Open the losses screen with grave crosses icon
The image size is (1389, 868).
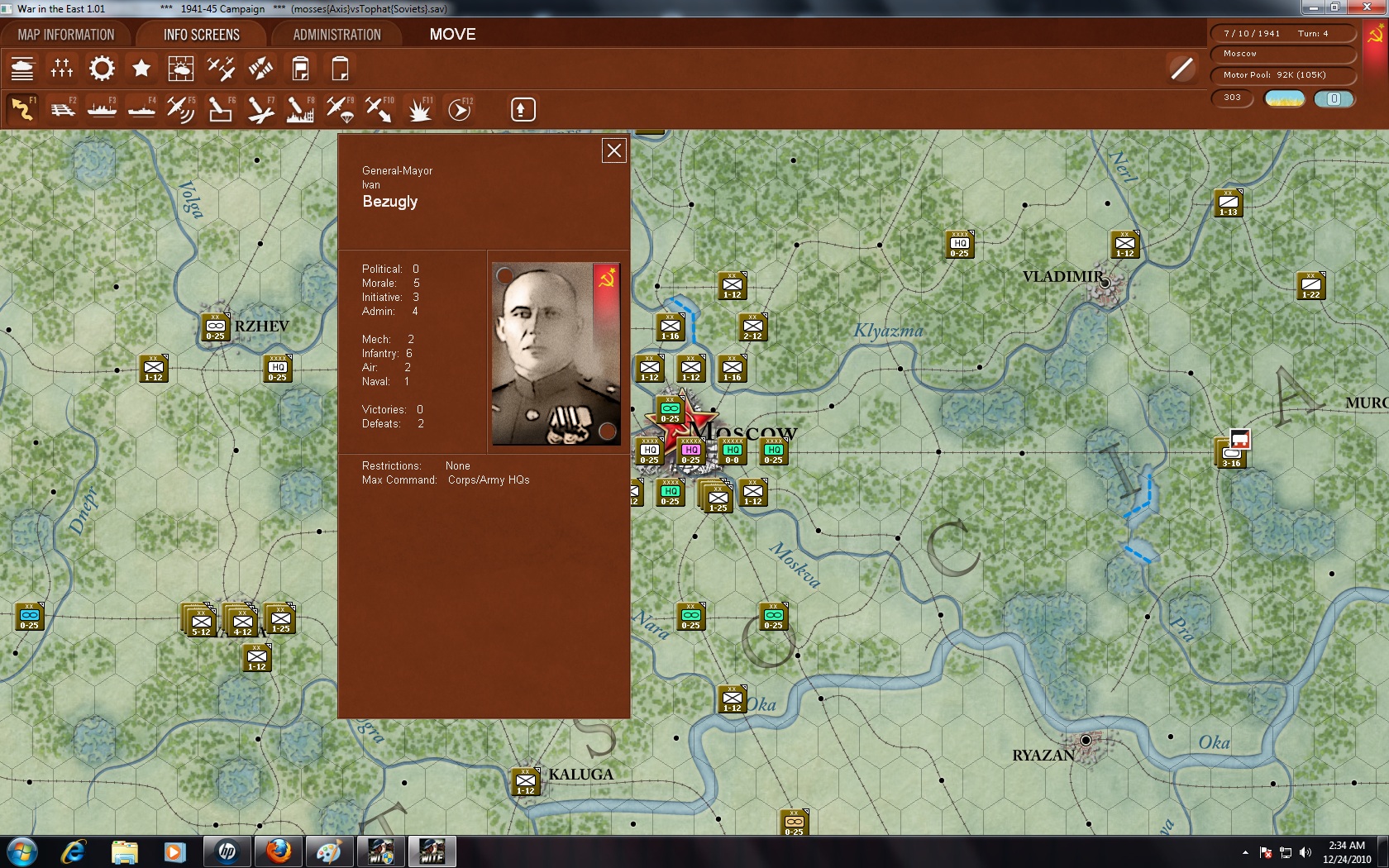click(62, 69)
